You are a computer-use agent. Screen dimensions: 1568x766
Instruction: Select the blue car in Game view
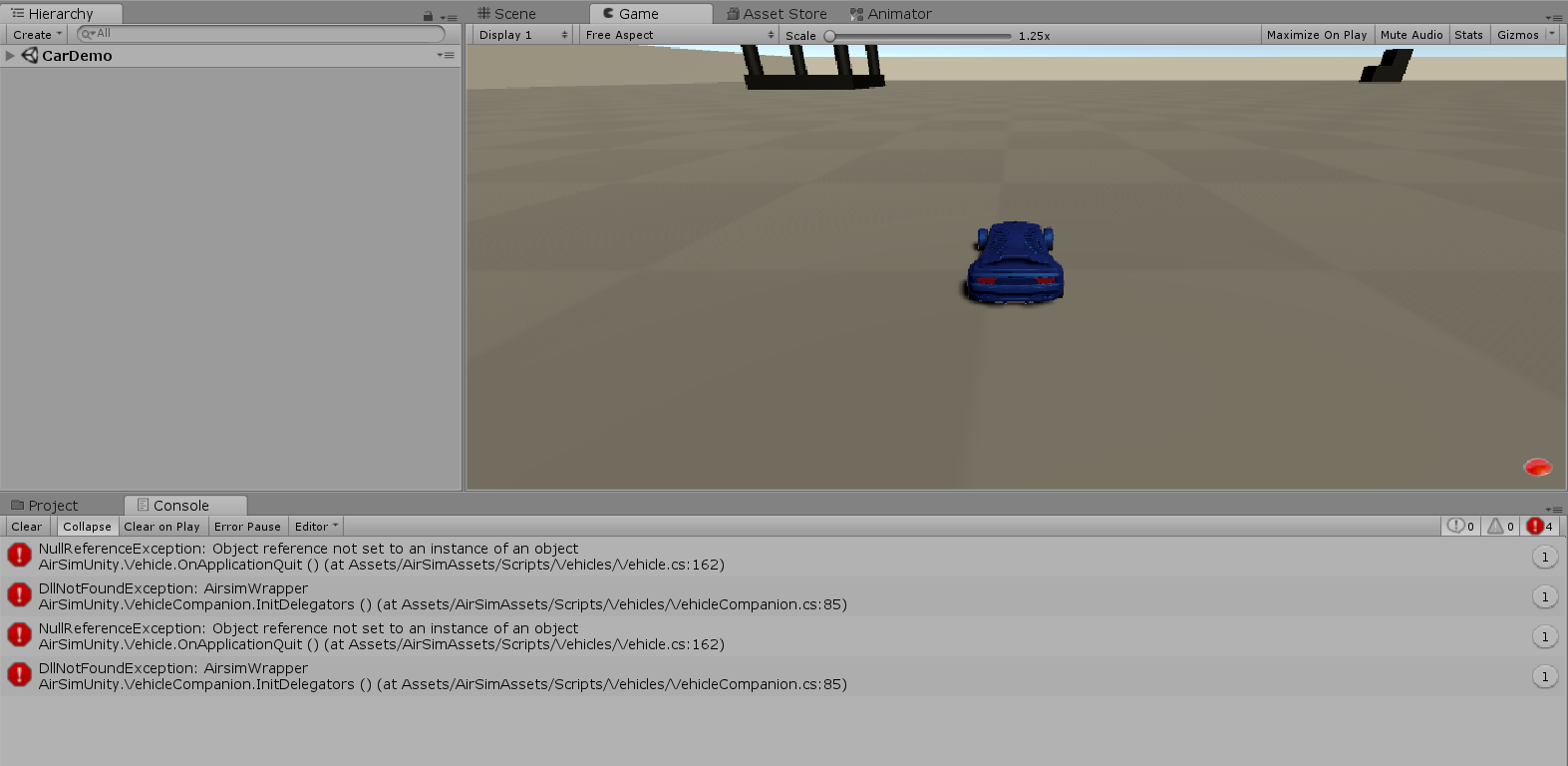click(x=1014, y=262)
